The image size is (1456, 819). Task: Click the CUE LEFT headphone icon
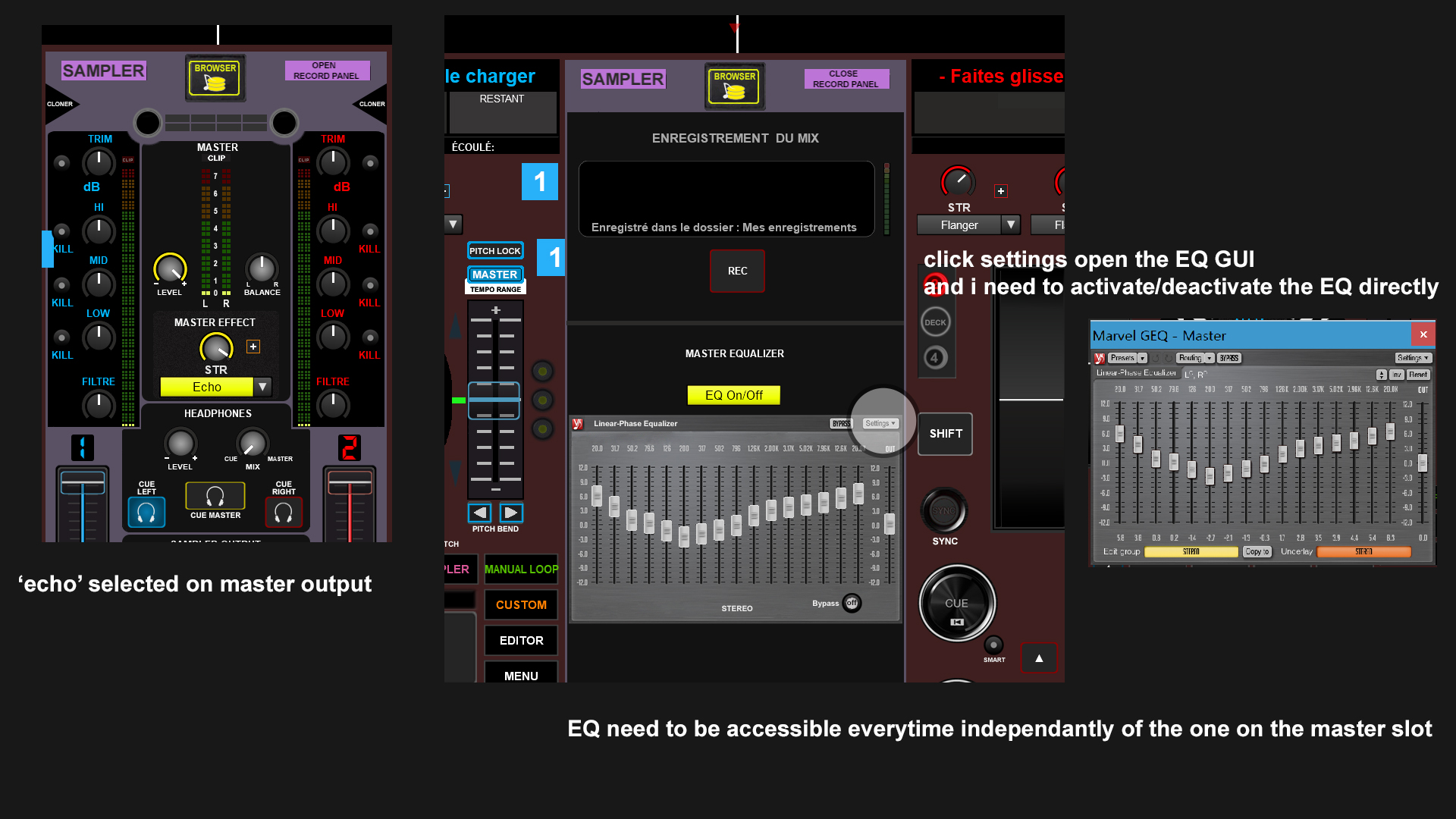[x=146, y=513]
